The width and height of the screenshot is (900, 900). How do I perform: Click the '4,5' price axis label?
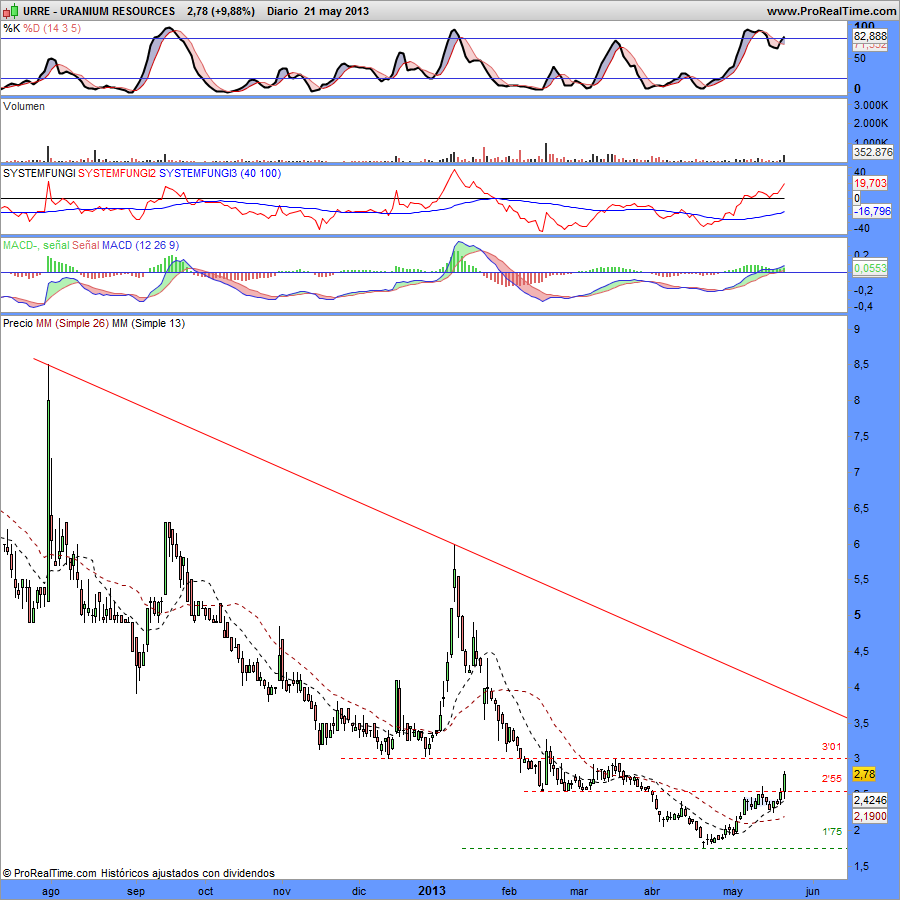coord(861,651)
